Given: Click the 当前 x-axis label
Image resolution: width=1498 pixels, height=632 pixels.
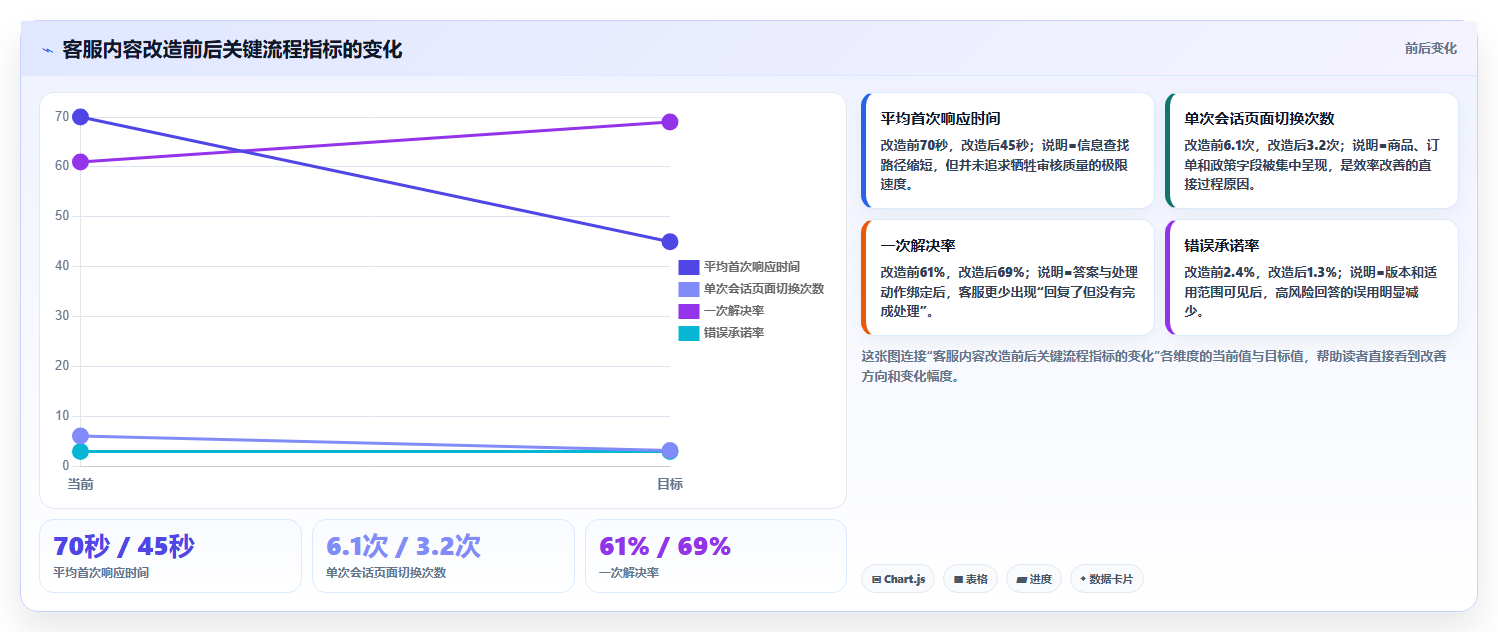Looking at the screenshot, I should (81, 484).
